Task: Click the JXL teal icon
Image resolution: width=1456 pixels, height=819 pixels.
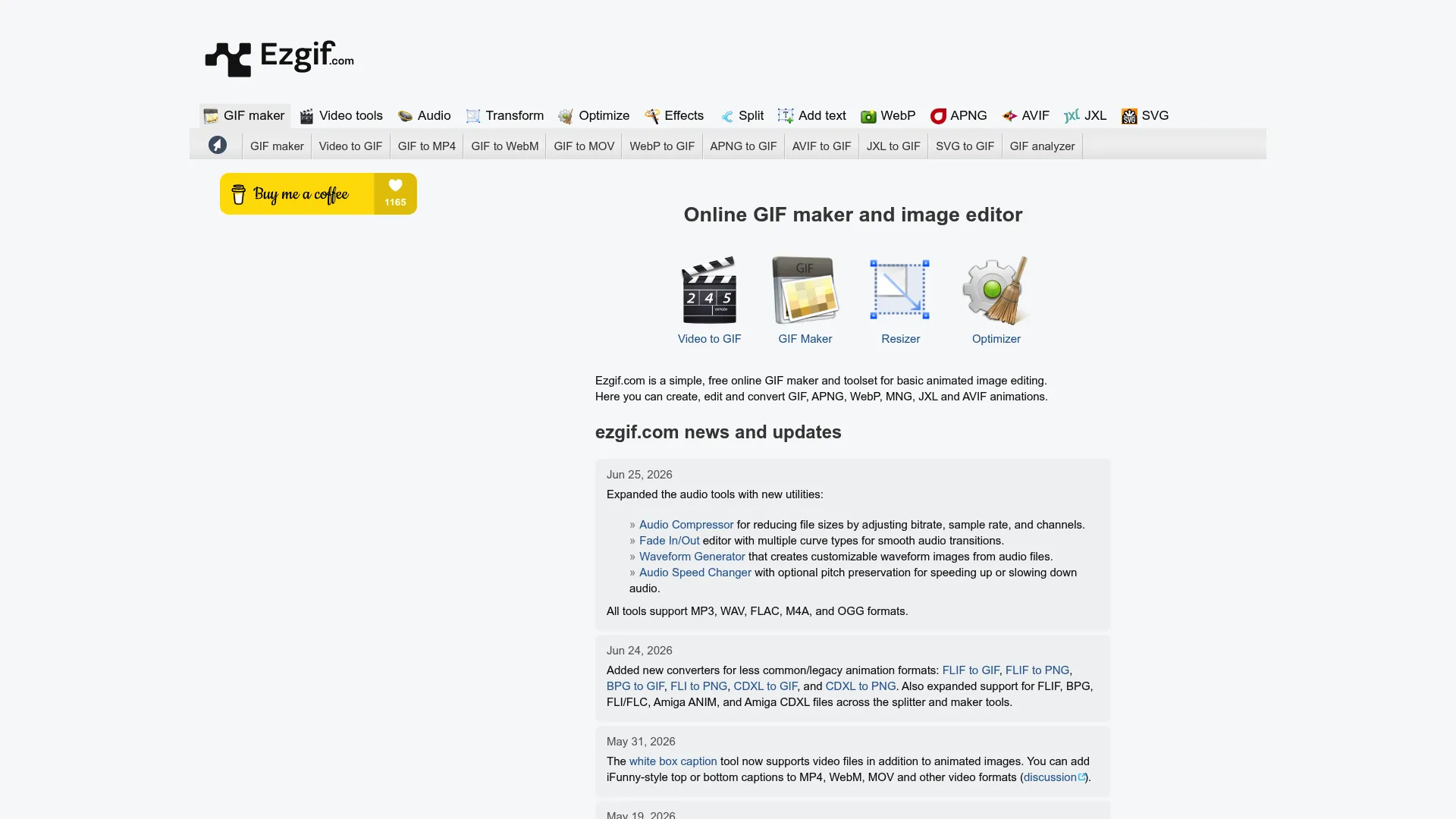Action: [1072, 116]
